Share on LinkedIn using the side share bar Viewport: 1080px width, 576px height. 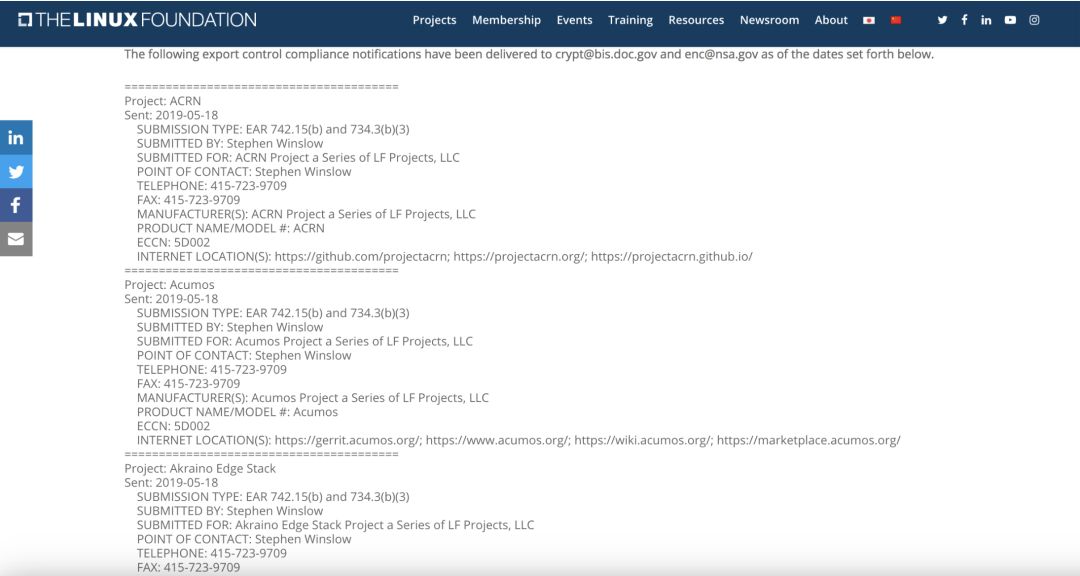coord(16,137)
